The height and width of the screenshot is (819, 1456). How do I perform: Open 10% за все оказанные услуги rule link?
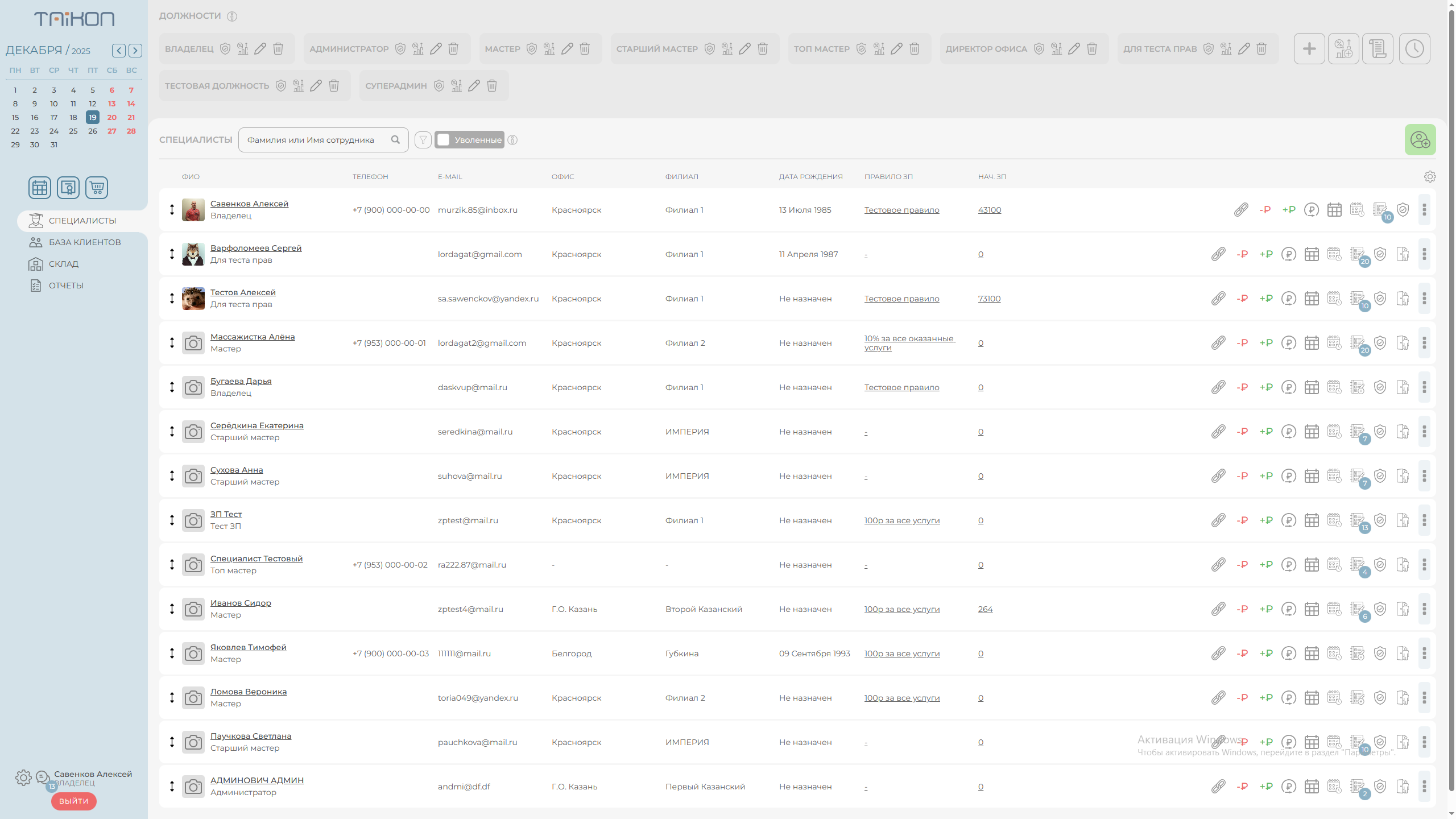909,343
